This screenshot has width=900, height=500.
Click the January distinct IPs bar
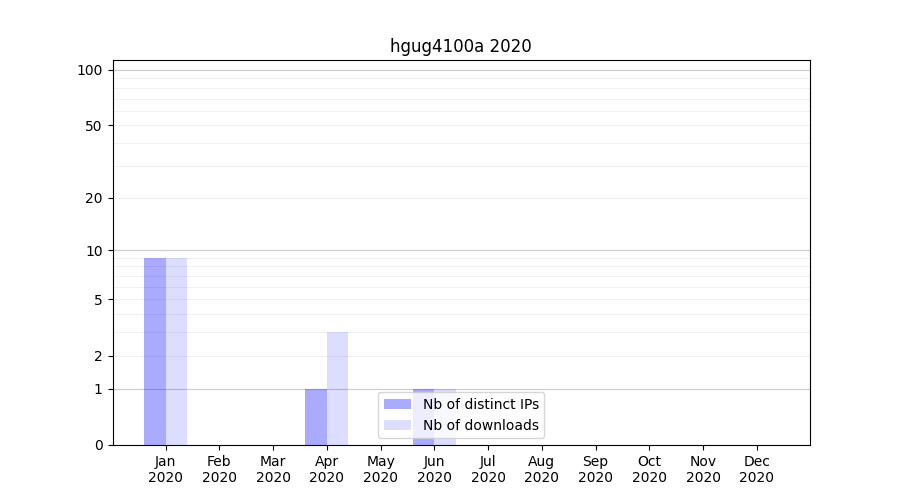point(155,351)
